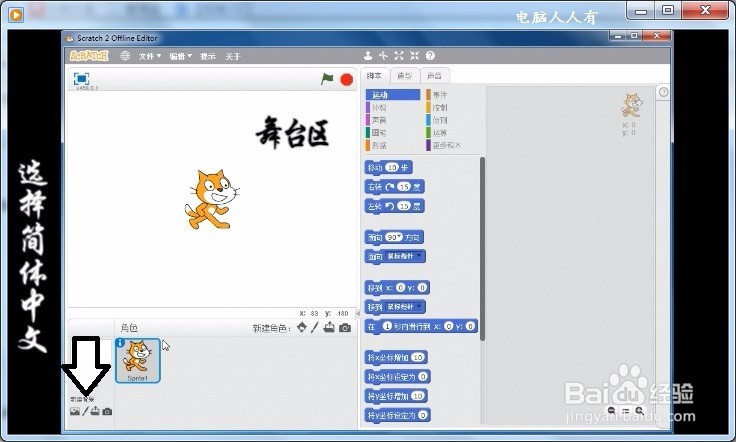Create a new backdrop from camera
736x442 pixels.
pos(107,412)
